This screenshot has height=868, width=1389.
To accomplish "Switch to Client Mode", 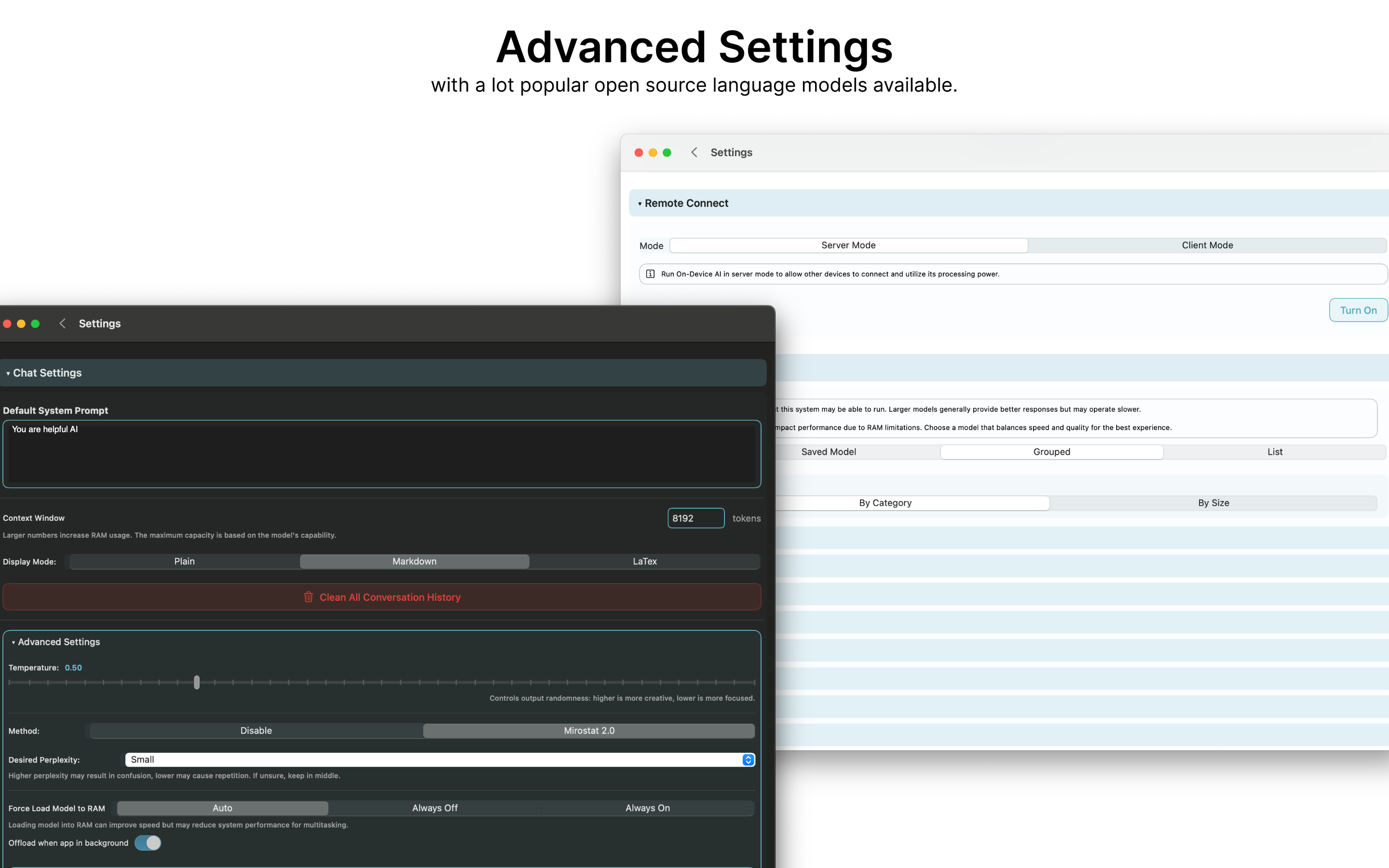I will 1207,245.
